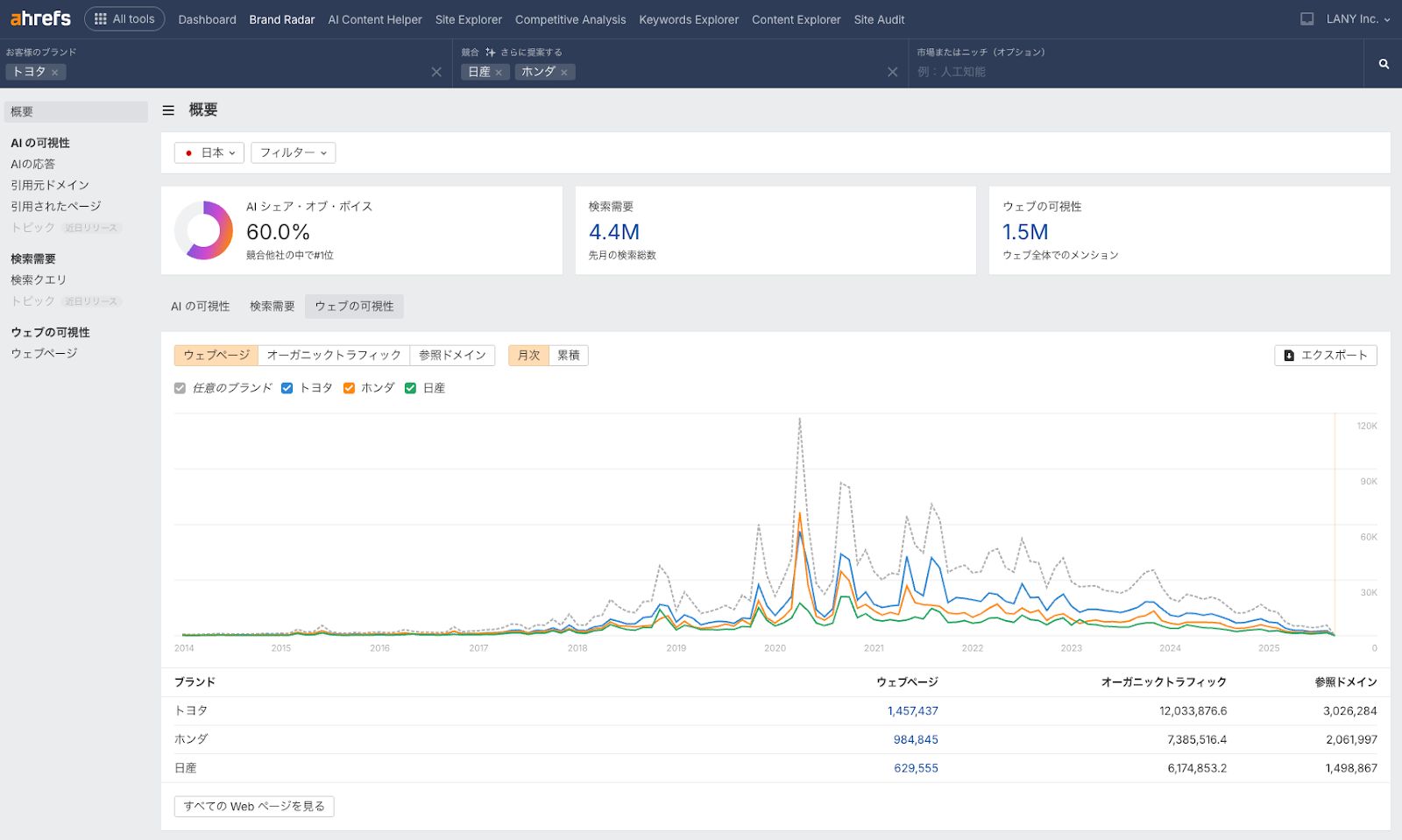Go to Site Explorer

[469, 19]
